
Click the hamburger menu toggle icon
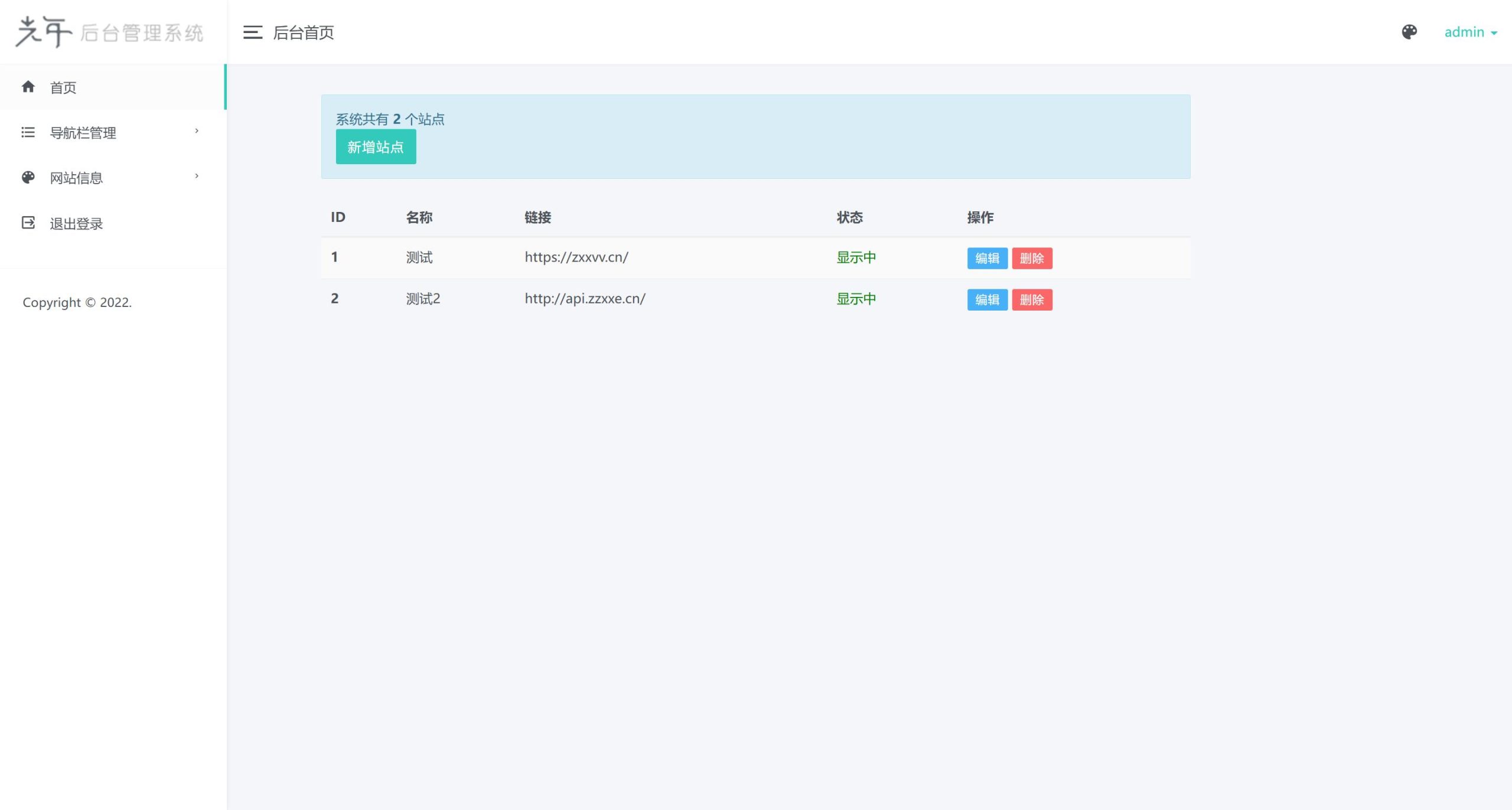pyautogui.click(x=252, y=32)
